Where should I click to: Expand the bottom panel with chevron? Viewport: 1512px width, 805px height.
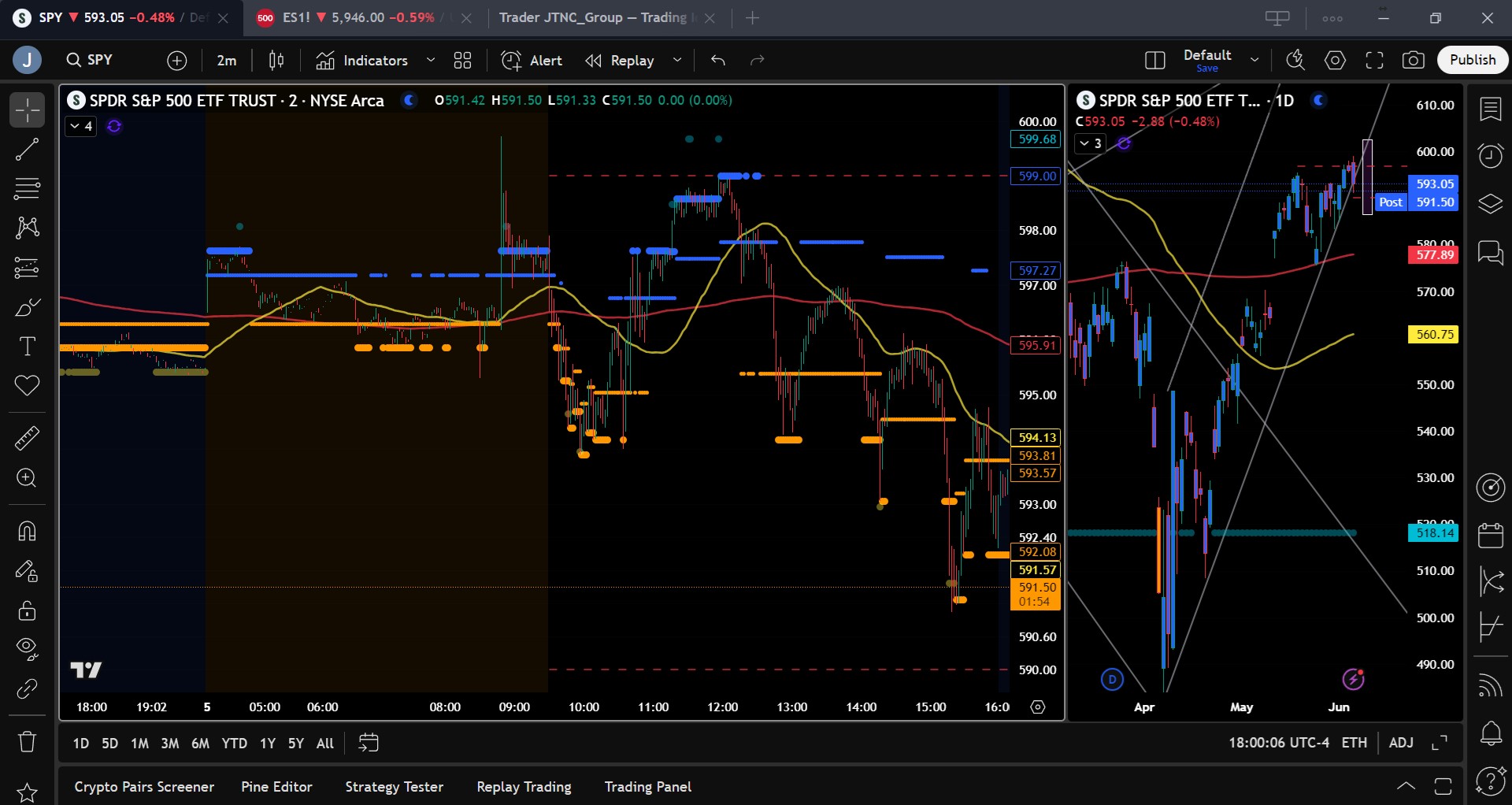click(1406, 786)
